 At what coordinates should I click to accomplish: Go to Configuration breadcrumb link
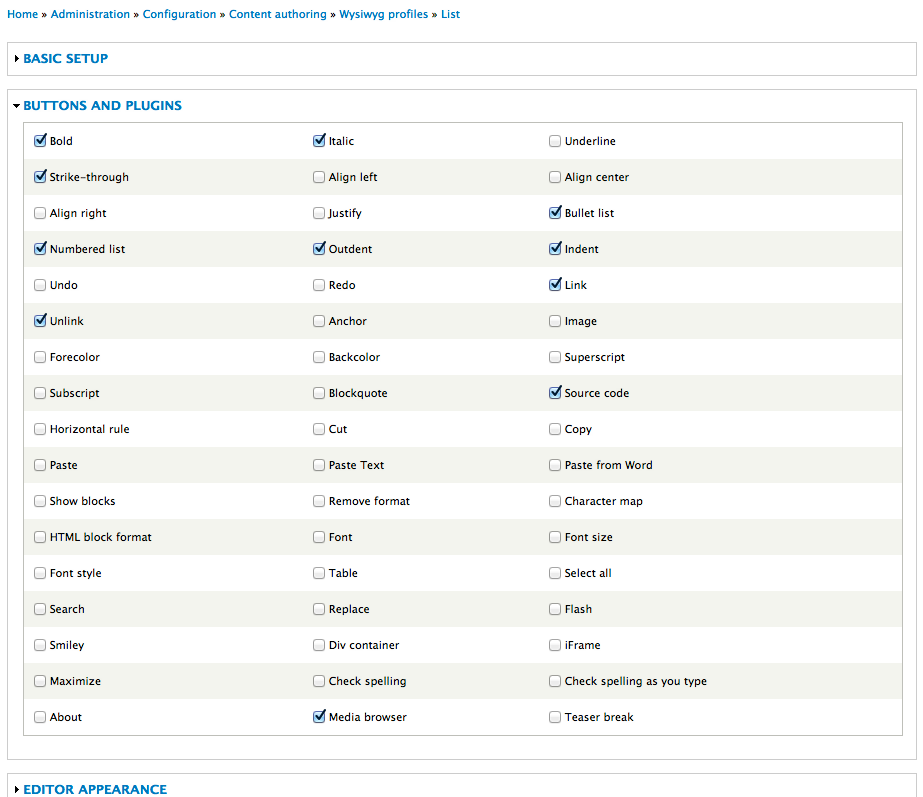tap(179, 14)
